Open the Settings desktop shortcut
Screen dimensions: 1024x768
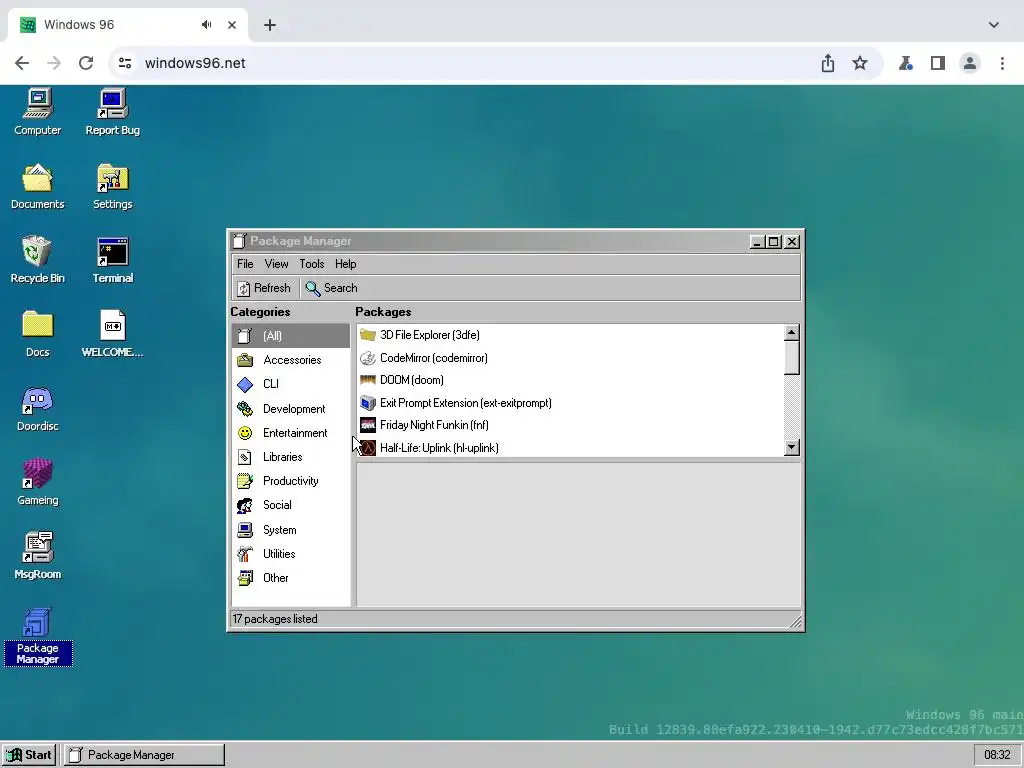pos(112,185)
